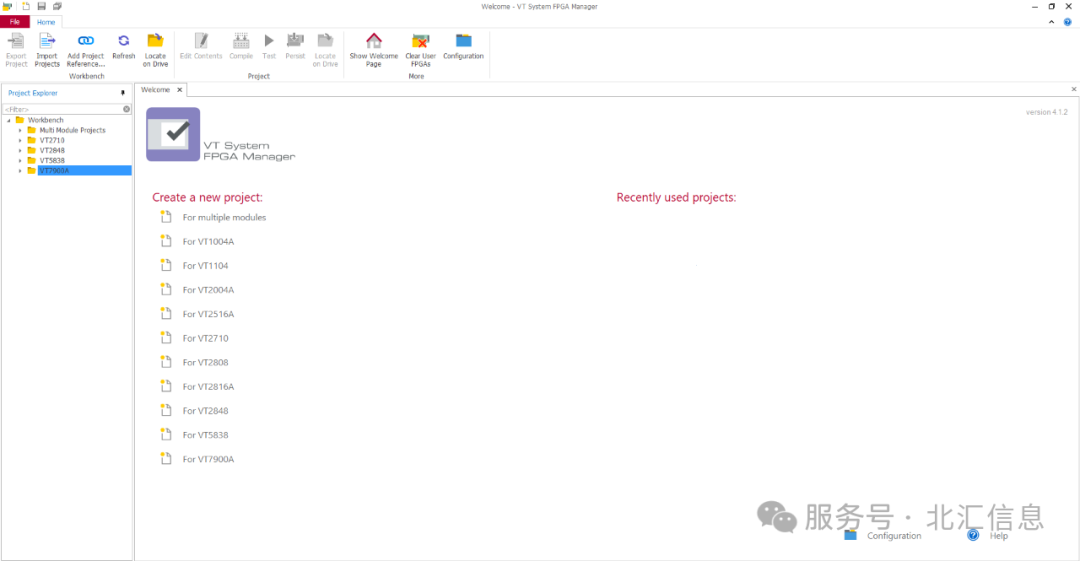Click Locate on Drive in Project group

(x=325, y=50)
